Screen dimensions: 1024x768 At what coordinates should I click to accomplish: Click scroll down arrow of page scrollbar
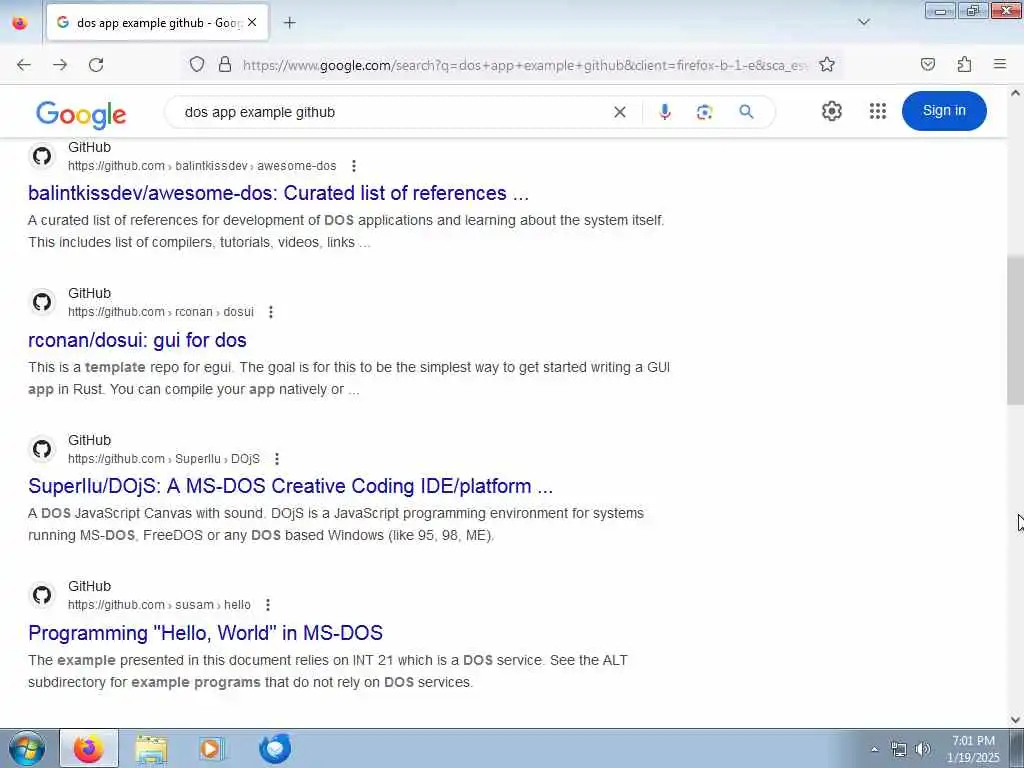tap(1016, 720)
